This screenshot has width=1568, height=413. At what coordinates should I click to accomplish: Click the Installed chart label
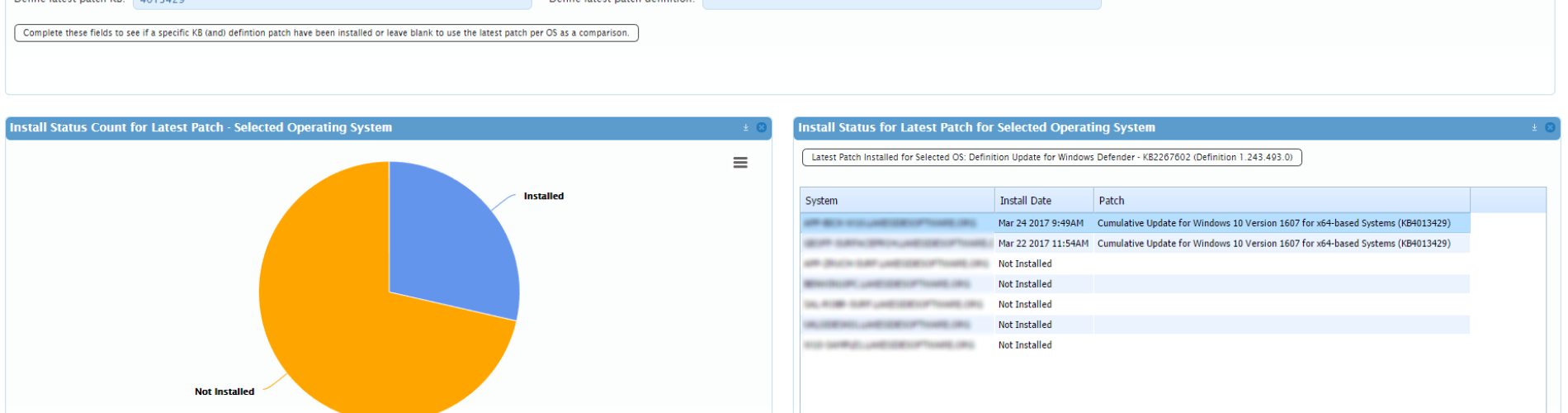(544, 197)
